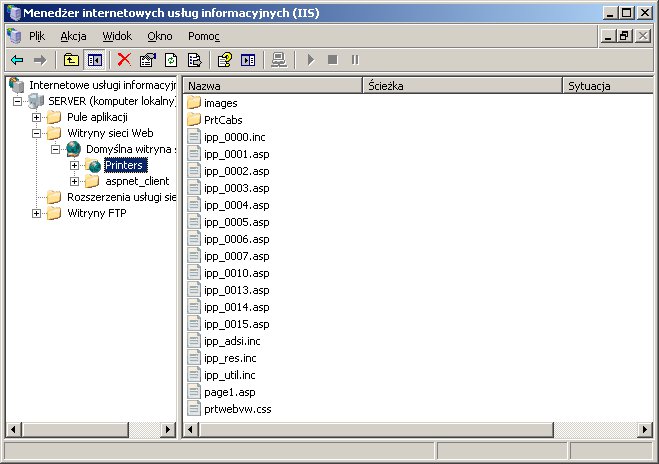The image size is (659, 464).
Task: Select Internetowe usługi informacyjne root node
Action: tap(102, 85)
